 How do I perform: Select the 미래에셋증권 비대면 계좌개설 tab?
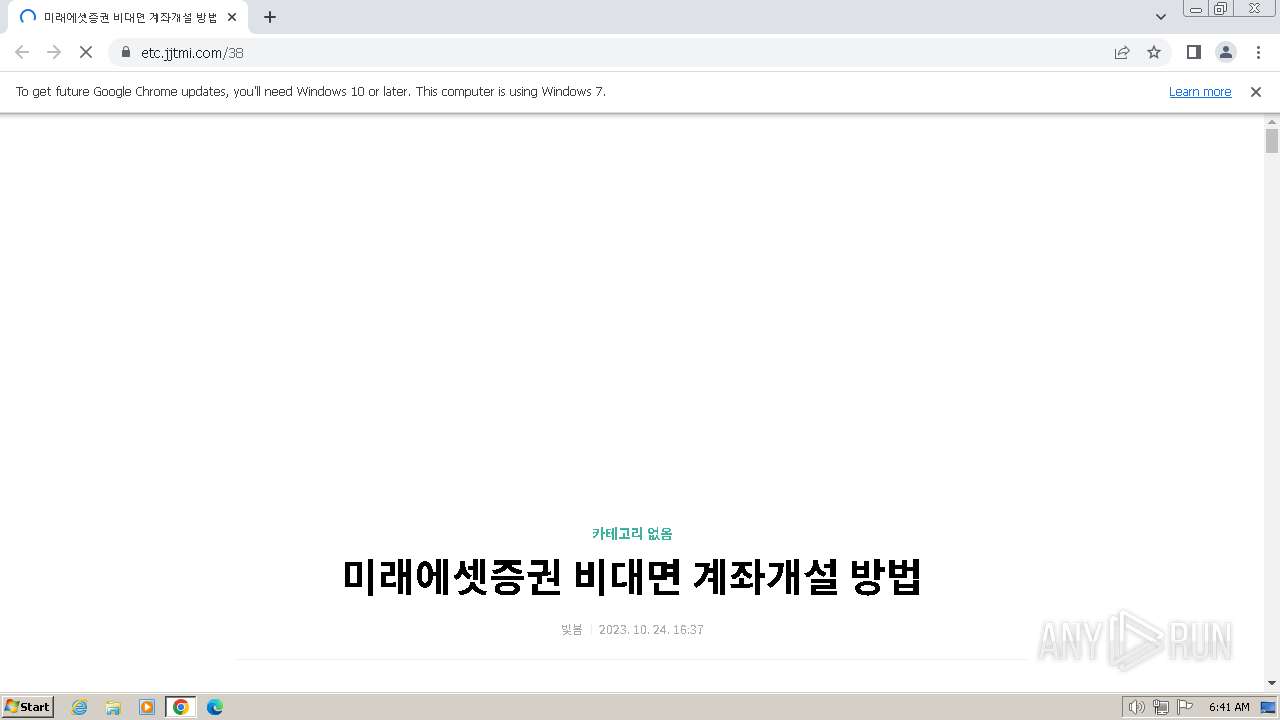[x=128, y=17]
